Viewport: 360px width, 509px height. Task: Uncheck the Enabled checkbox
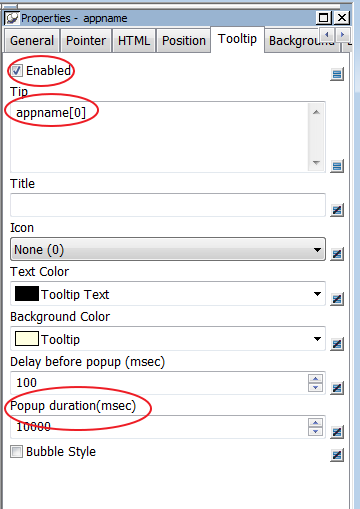coord(16,71)
